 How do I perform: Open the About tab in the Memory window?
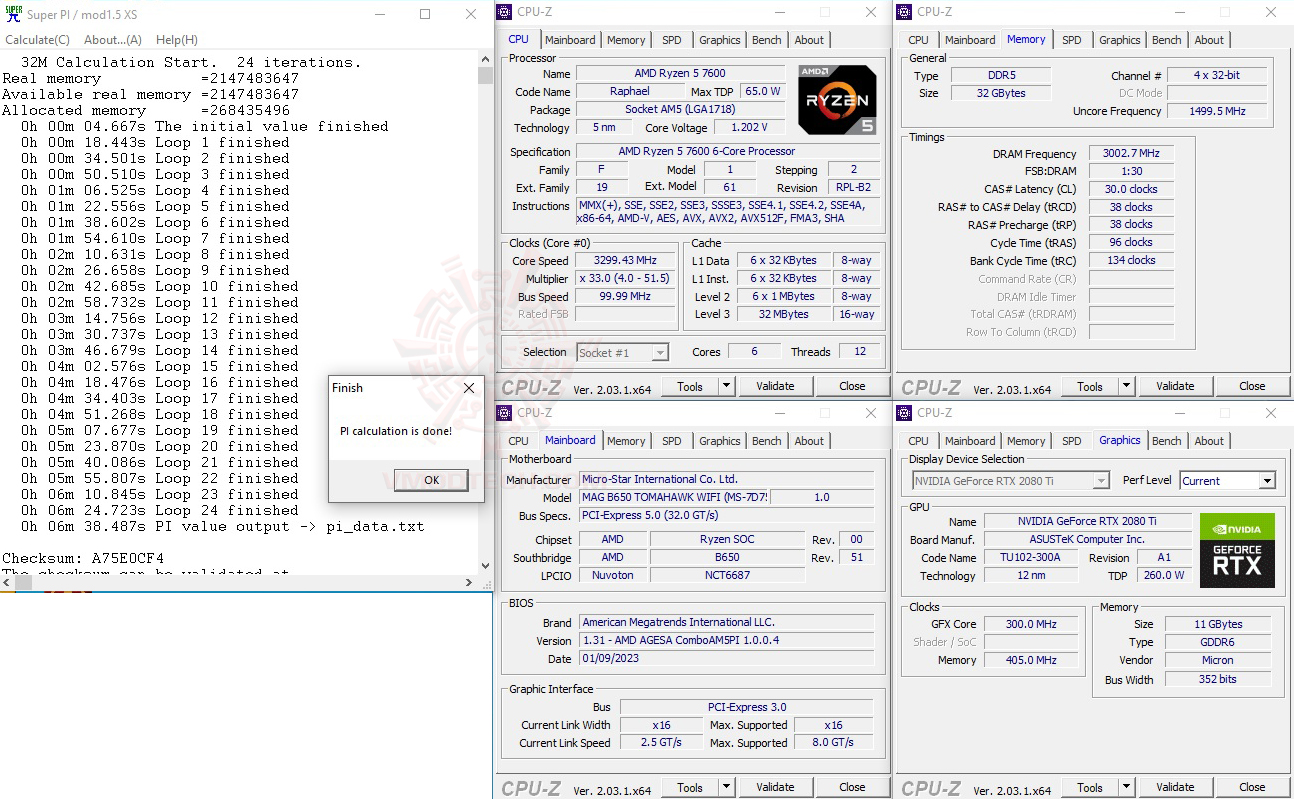1209,40
